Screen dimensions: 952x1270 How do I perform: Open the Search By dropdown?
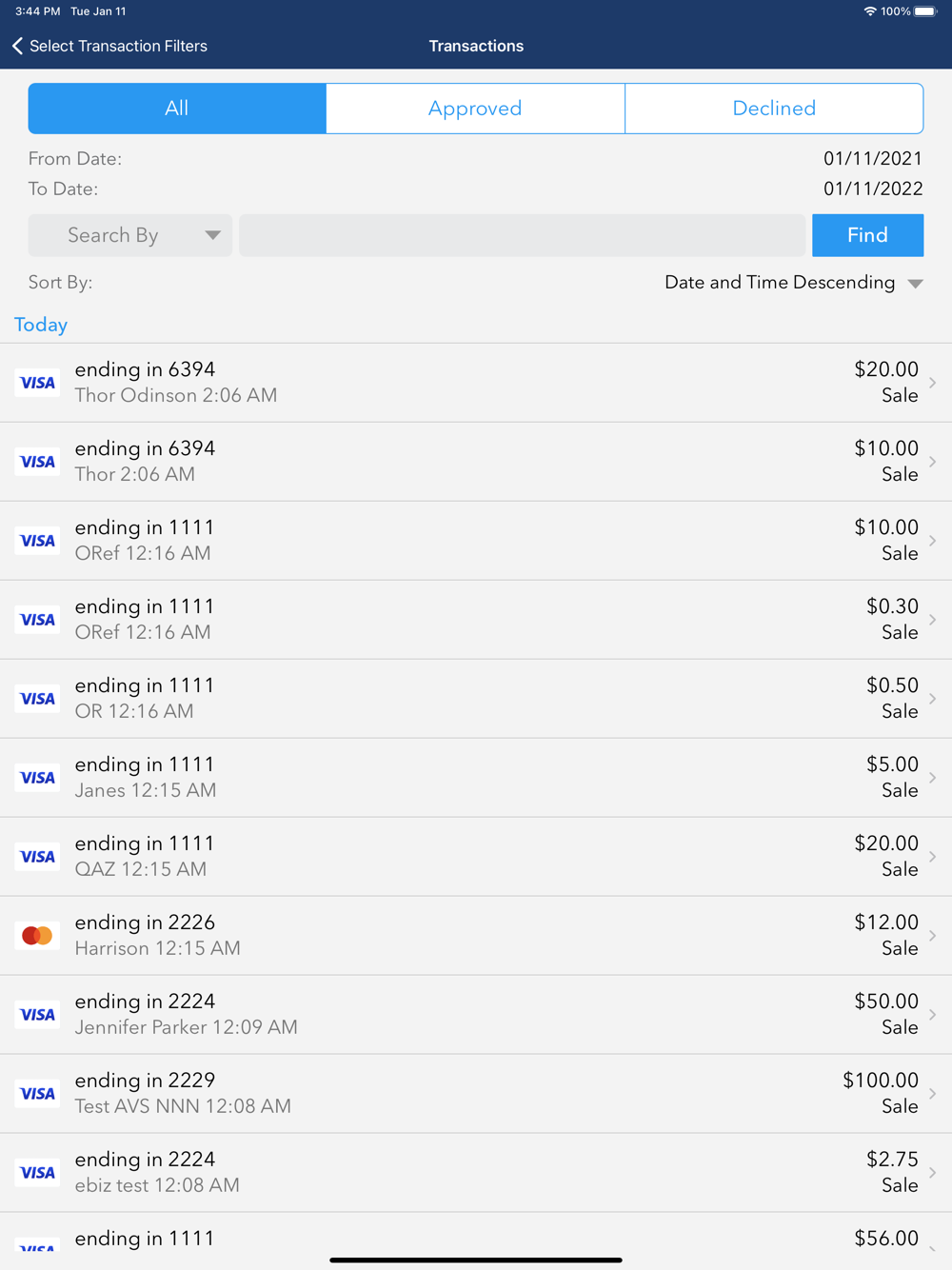[130, 235]
